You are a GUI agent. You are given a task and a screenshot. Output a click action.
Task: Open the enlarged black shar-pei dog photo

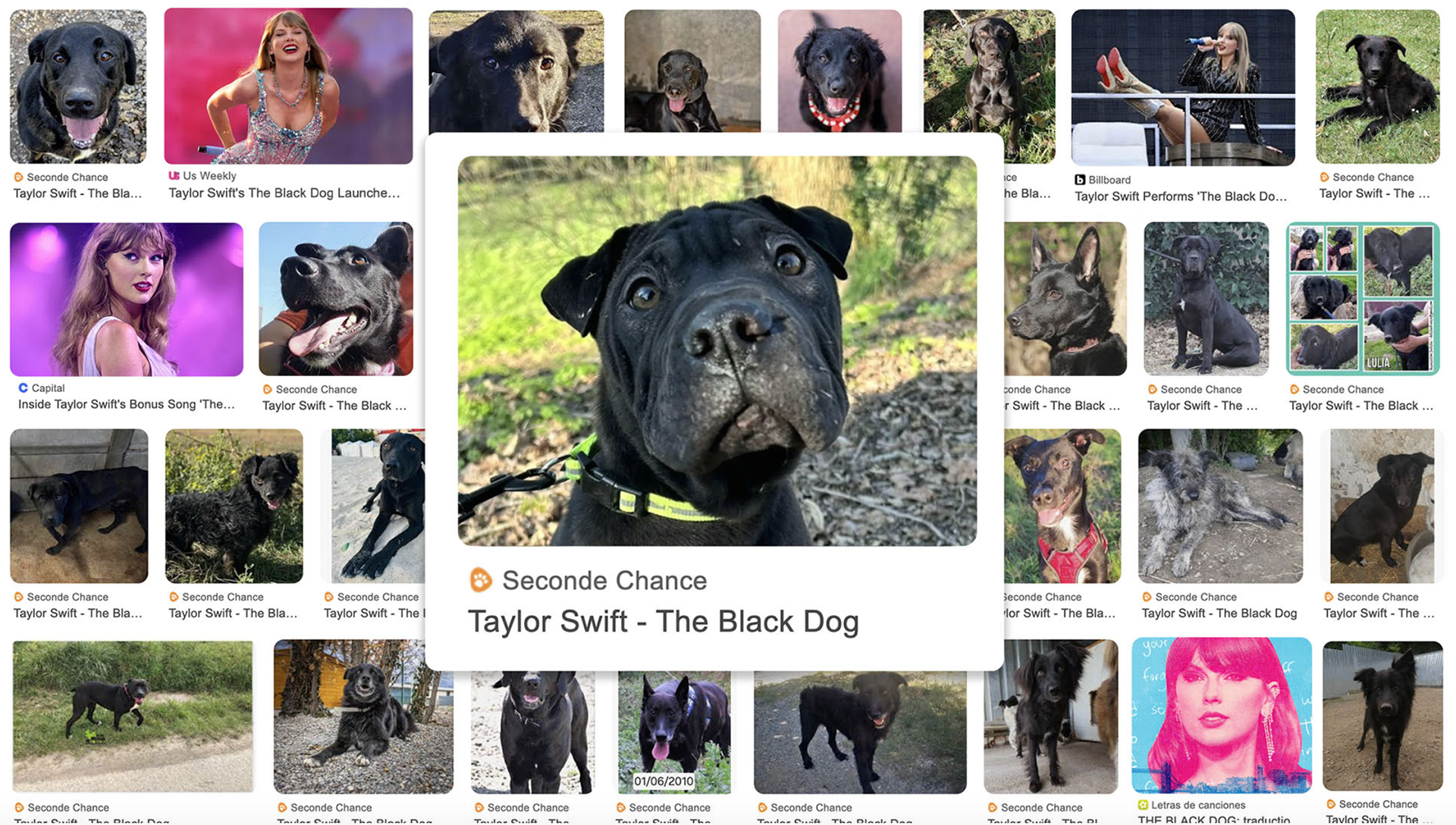click(x=717, y=350)
